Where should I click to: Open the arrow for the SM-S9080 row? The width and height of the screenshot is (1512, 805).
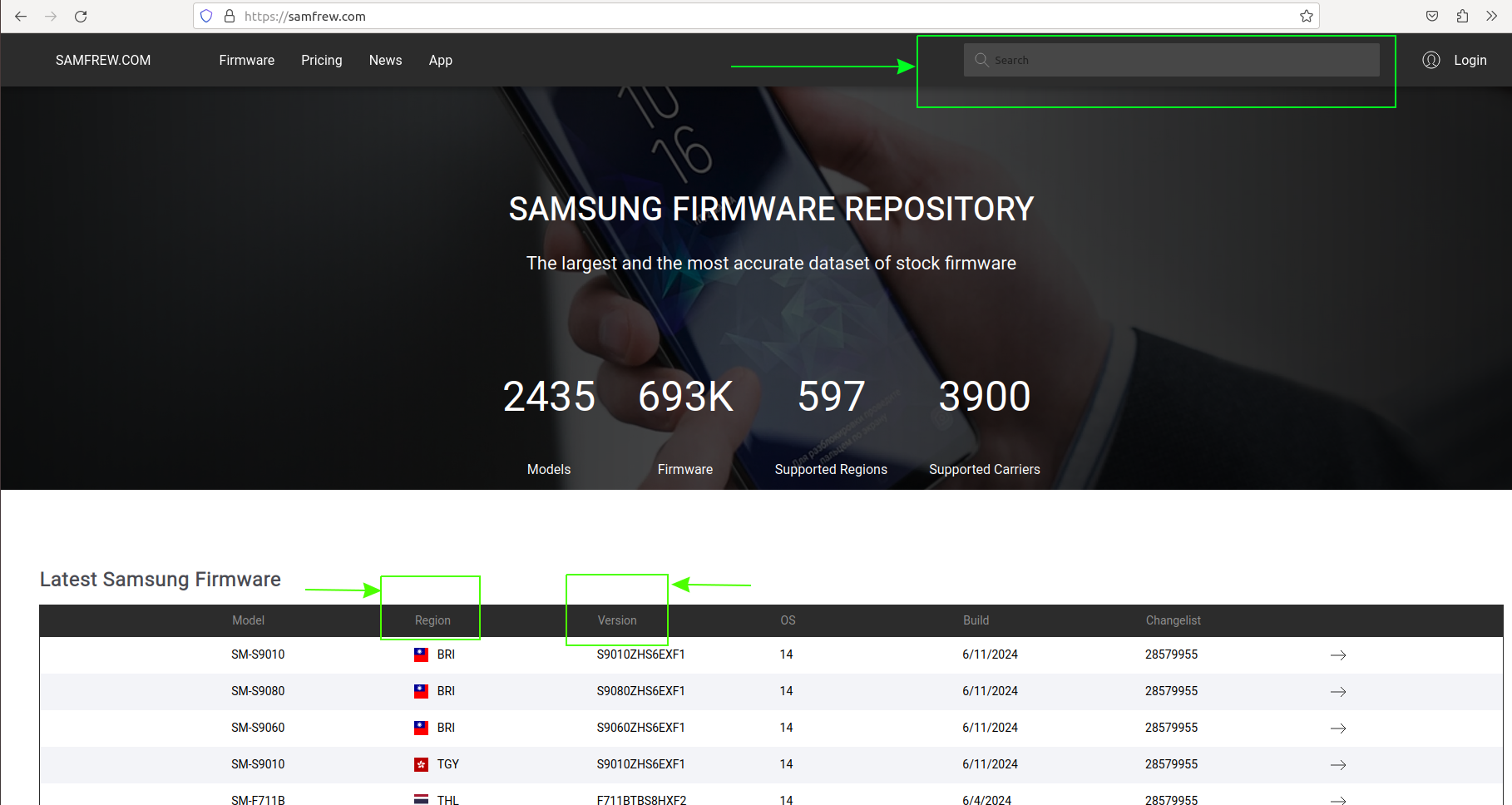[1338, 692]
